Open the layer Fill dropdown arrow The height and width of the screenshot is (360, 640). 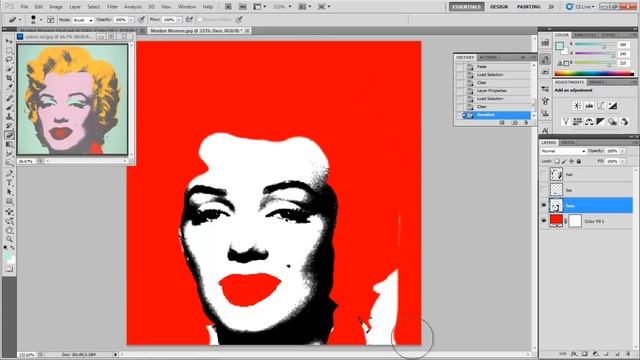click(x=622, y=162)
